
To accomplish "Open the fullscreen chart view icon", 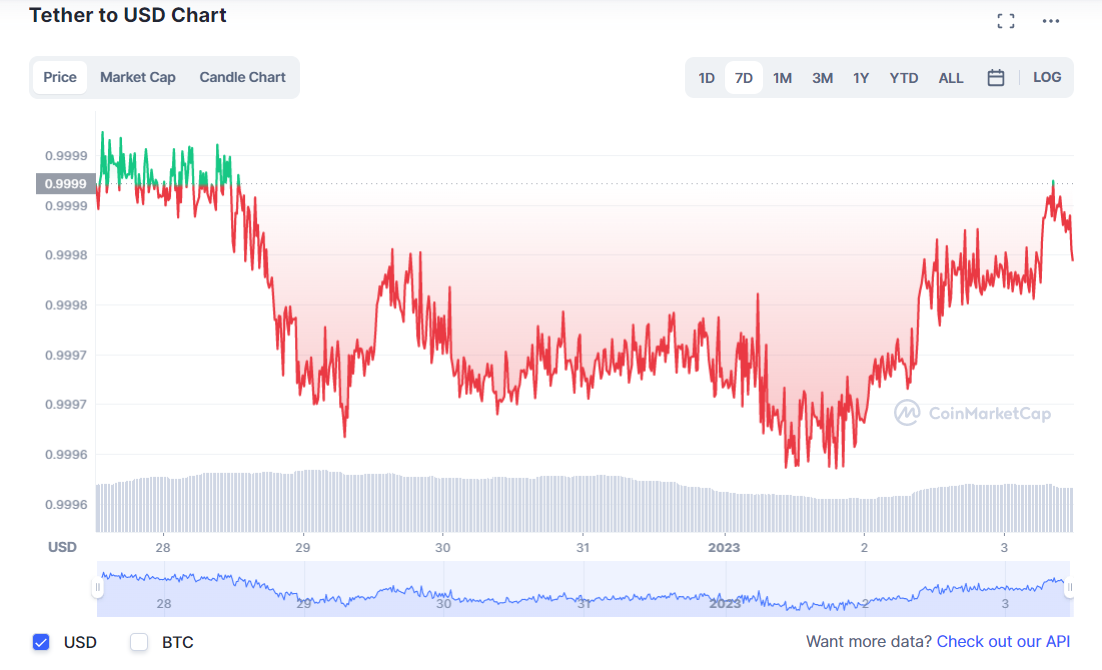I will pyautogui.click(x=1005, y=19).
